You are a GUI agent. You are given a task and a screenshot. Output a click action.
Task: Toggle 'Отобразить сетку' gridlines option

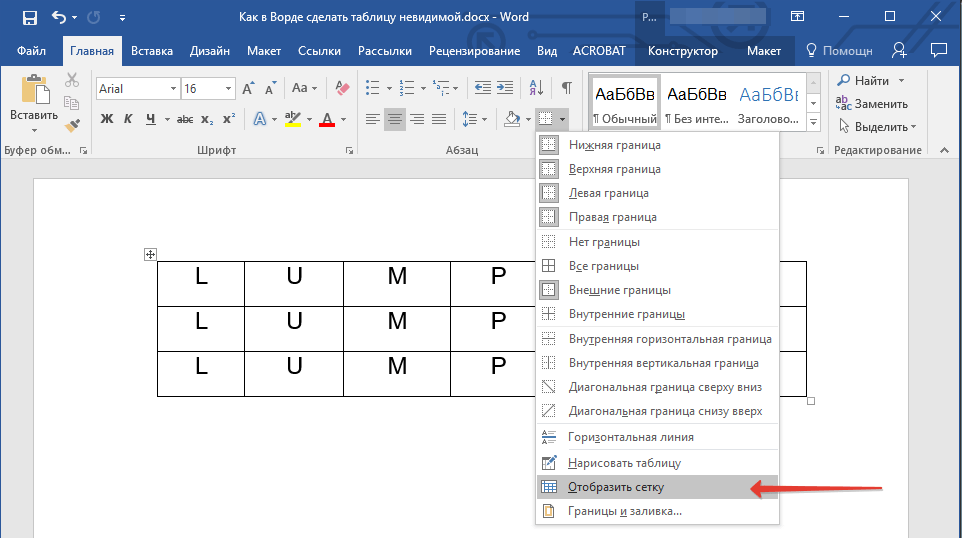tap(616, 488)
